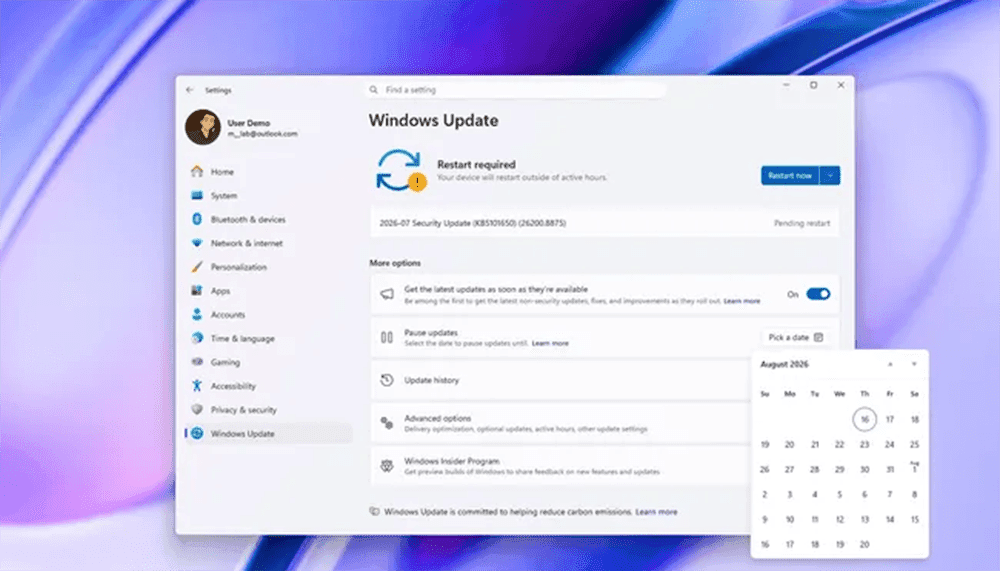Select date 22 in calendar
This screenshot has height=571, width=1000.
pyautogui.click(x=839, y=444)
